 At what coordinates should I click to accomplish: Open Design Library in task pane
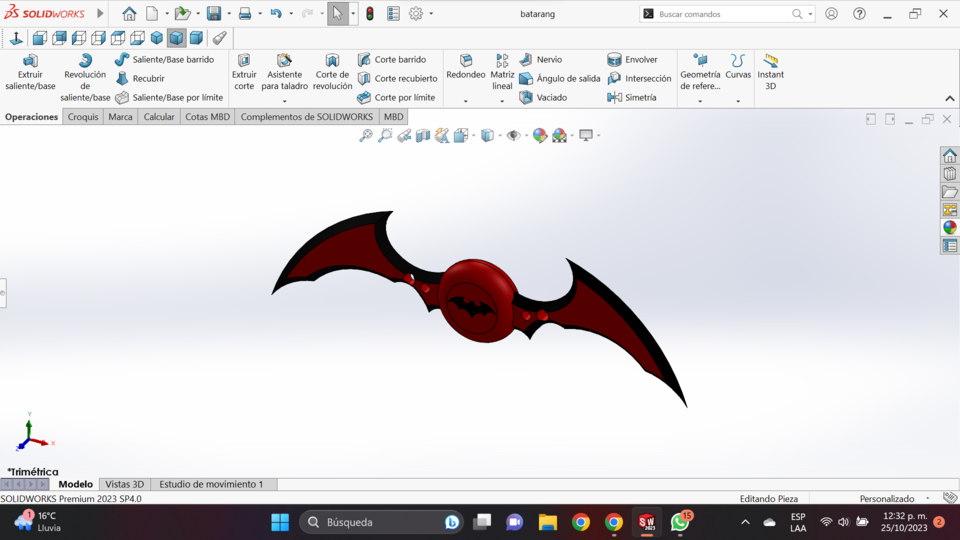click(x=950, y=174)
